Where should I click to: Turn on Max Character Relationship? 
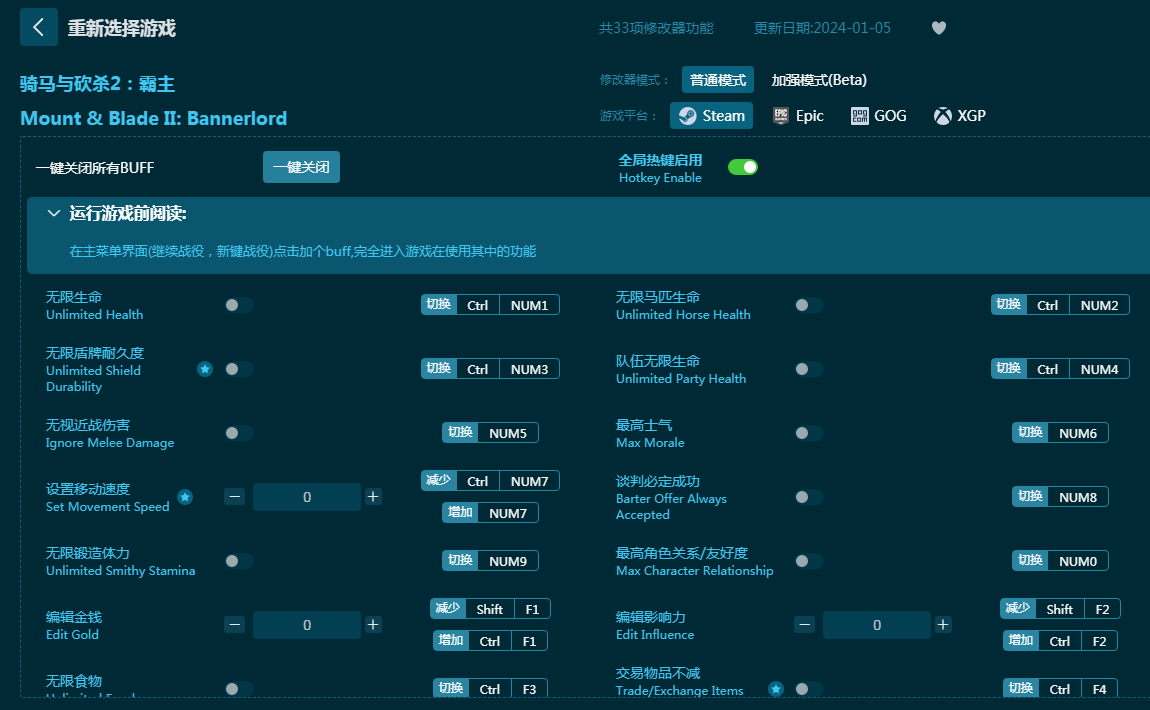[x=809, y=561]
